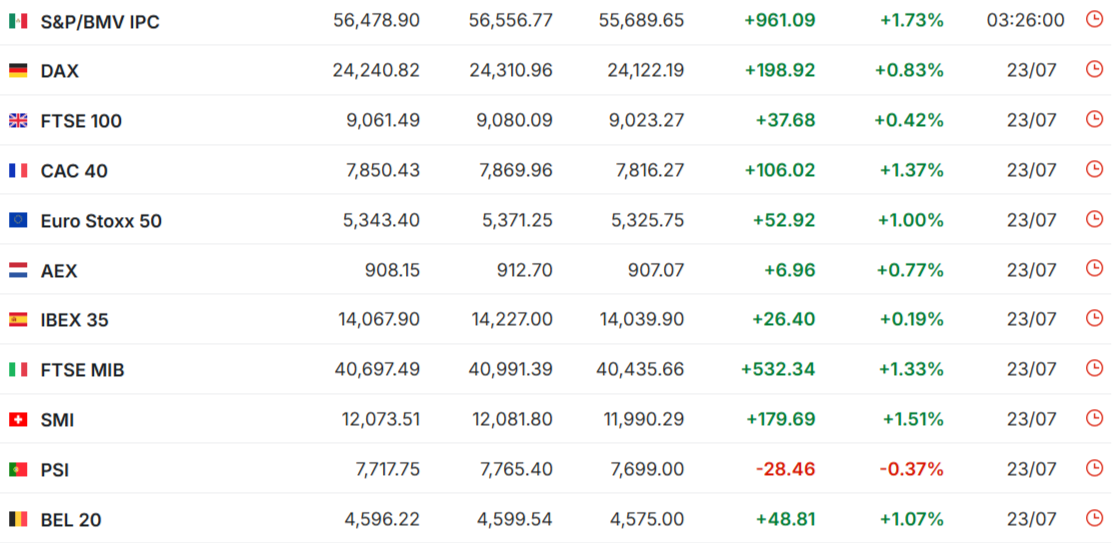Click the German flag next to DAX
Screen dimensions: 1115x543
(x=18, y=71)
